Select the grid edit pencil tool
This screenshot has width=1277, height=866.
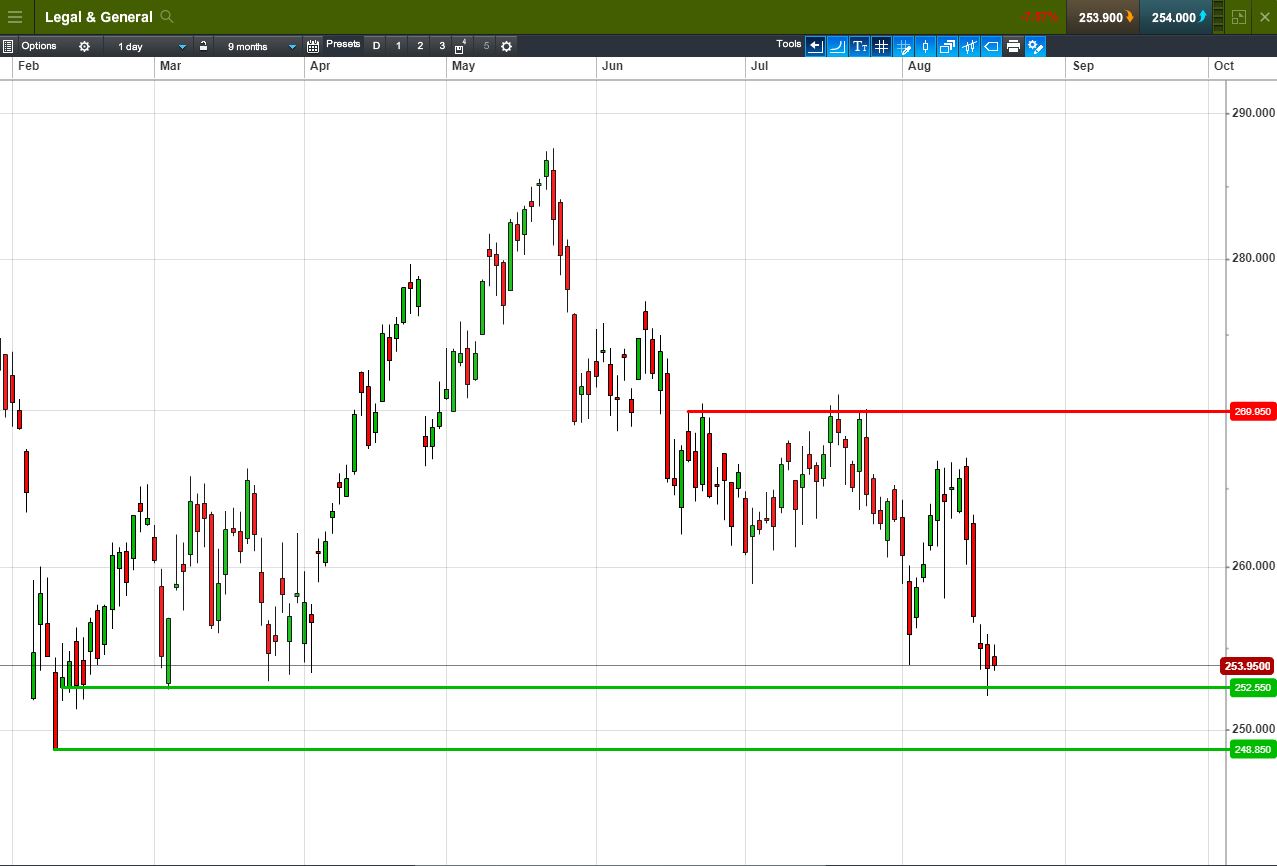(903, 46)
